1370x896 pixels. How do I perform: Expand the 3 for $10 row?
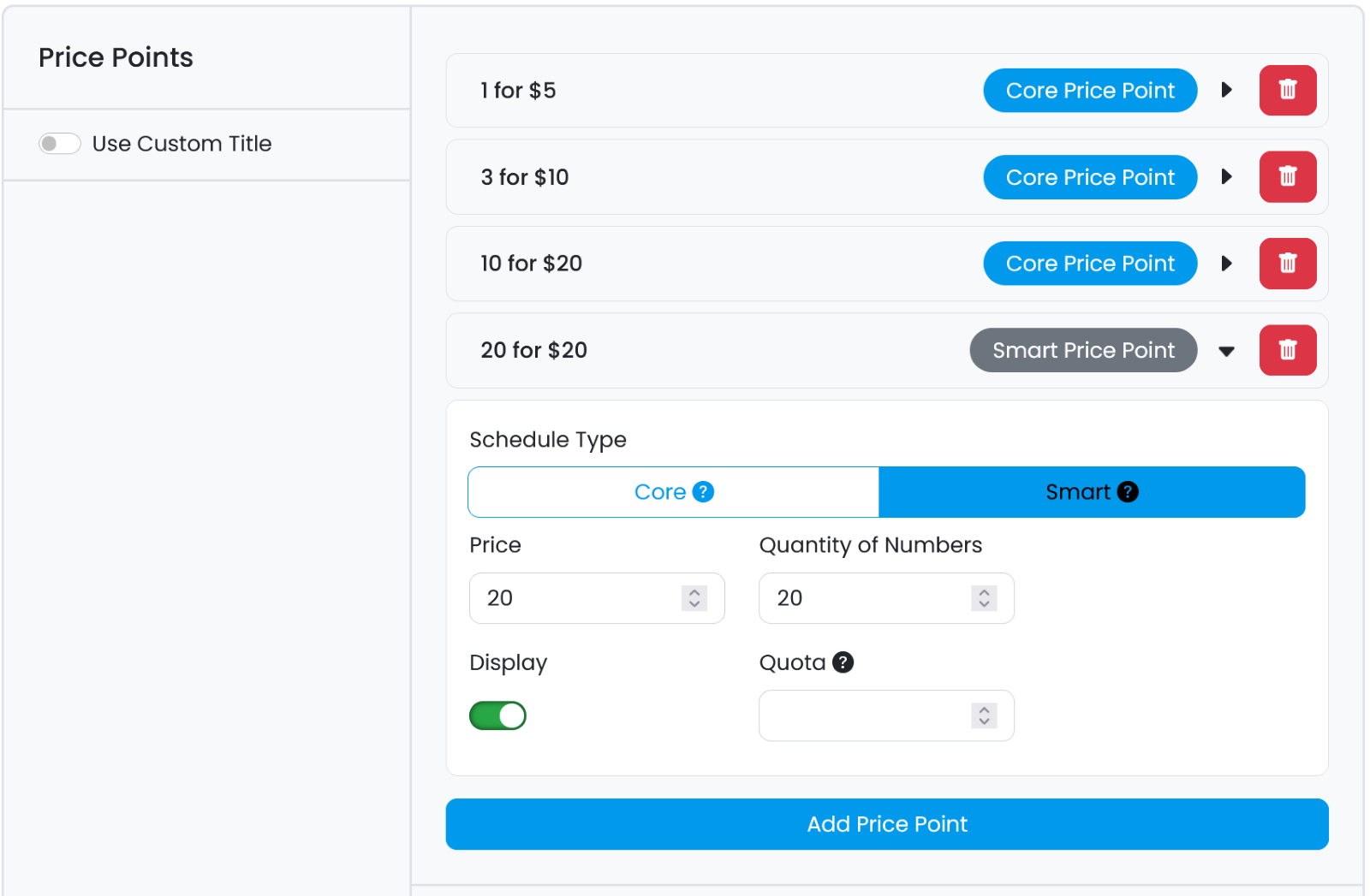[1226, 177]
